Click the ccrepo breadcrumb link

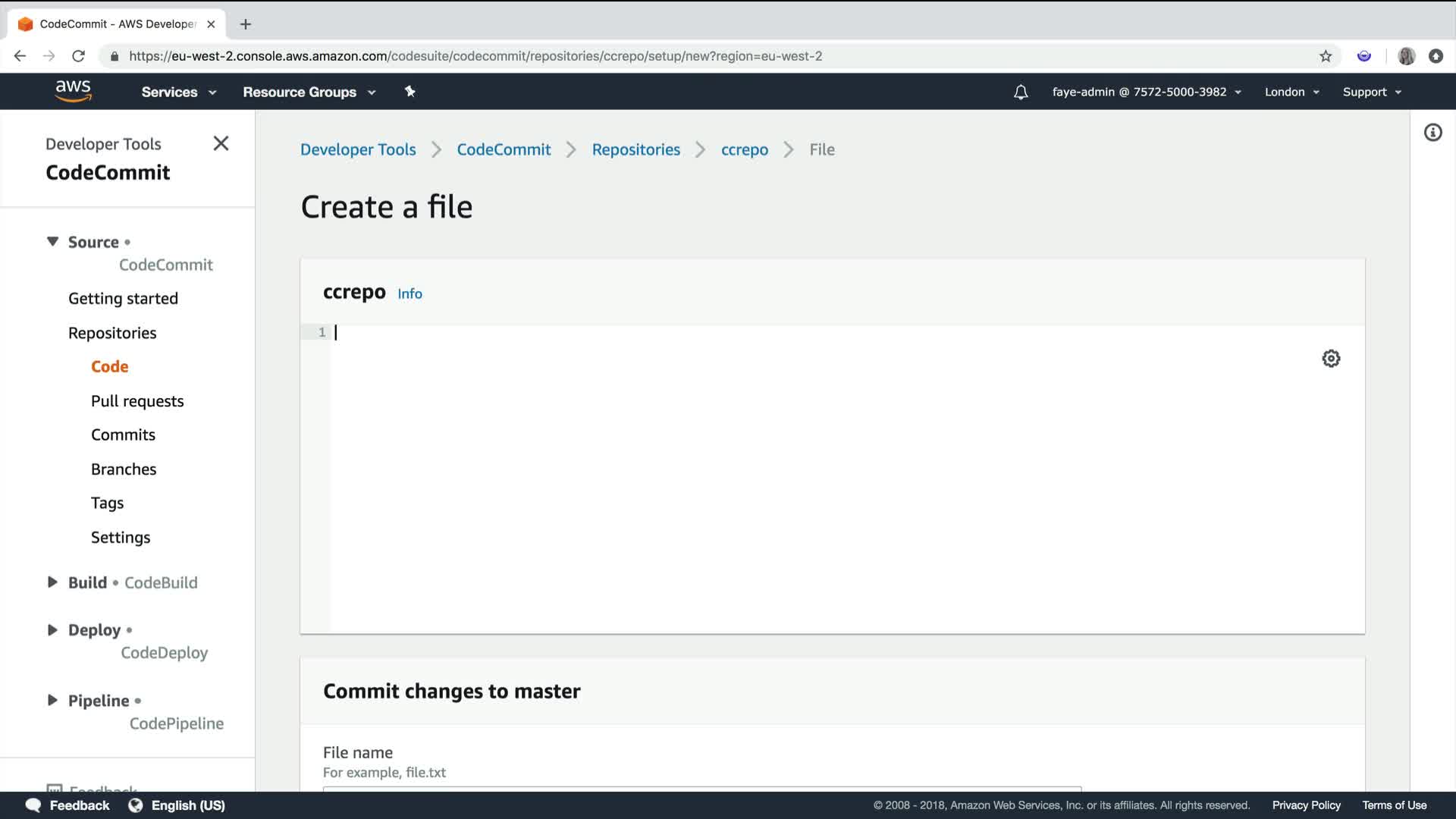point(744,149)
